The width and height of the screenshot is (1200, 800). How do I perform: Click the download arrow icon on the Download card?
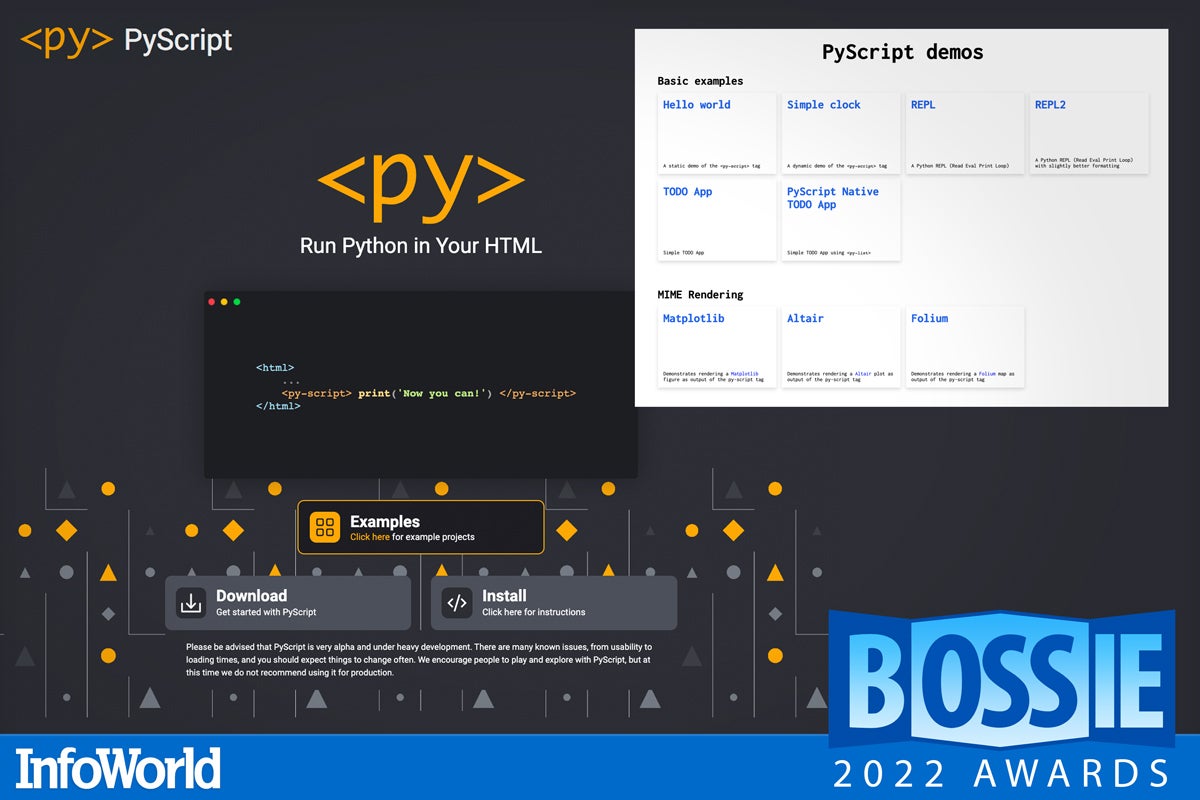[x=190, y=602]
